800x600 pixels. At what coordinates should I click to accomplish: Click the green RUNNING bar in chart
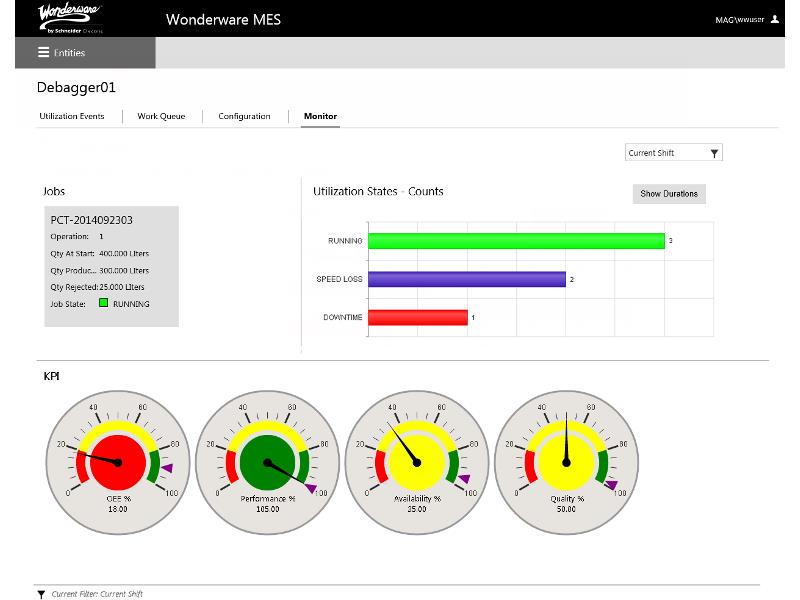pos(516,241)
